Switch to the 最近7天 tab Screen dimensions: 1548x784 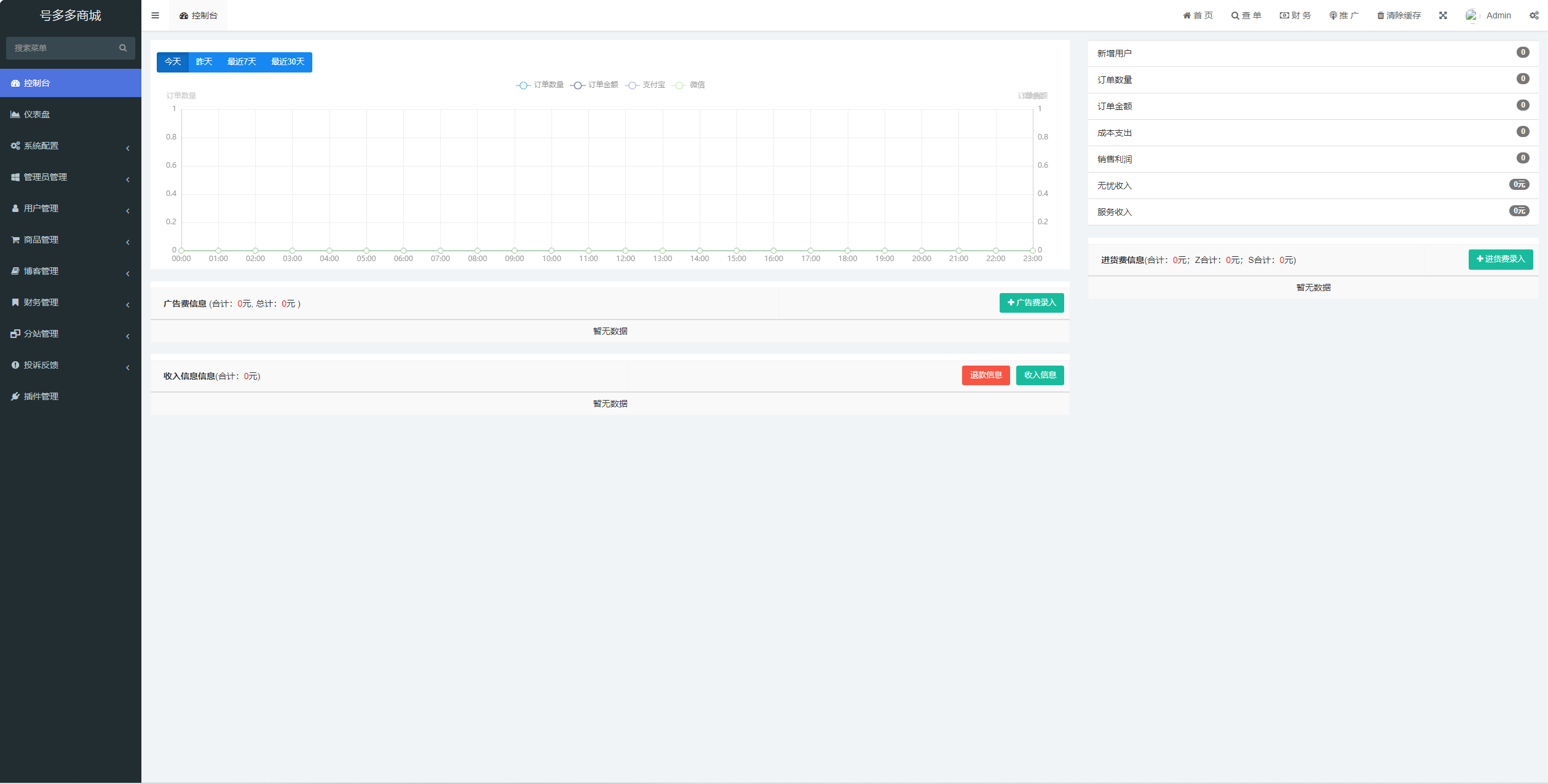(242, 61)
